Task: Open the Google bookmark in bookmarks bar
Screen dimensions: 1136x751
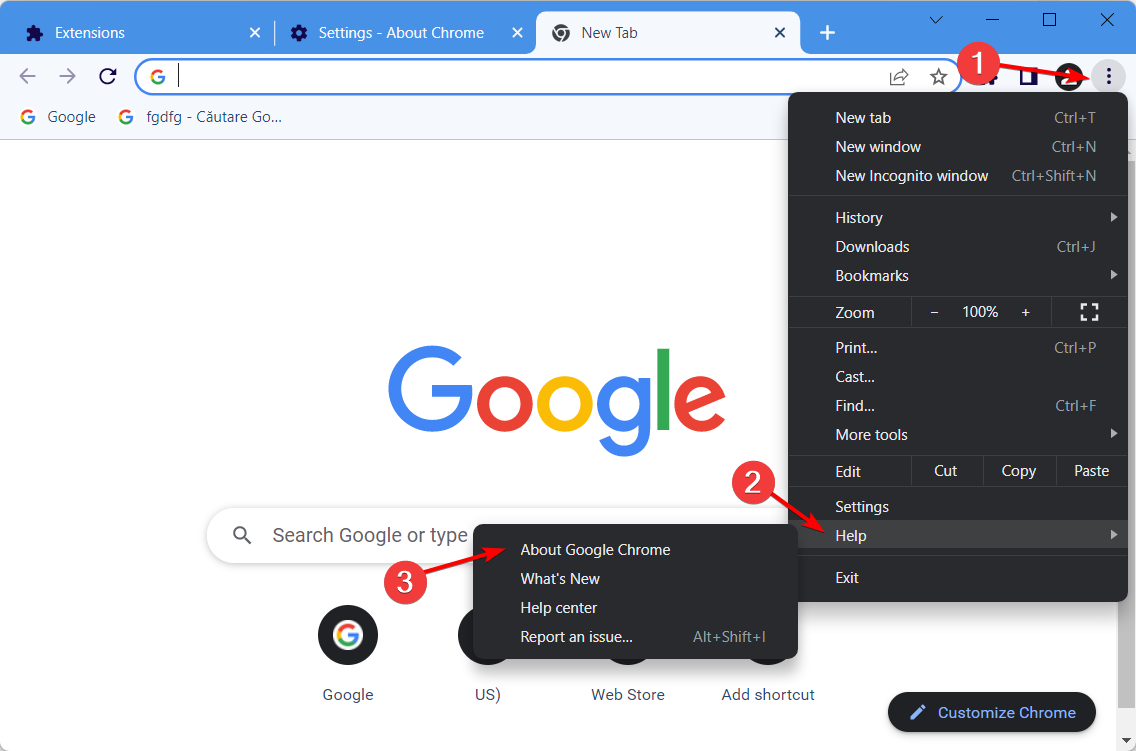Action: [58, 117]
